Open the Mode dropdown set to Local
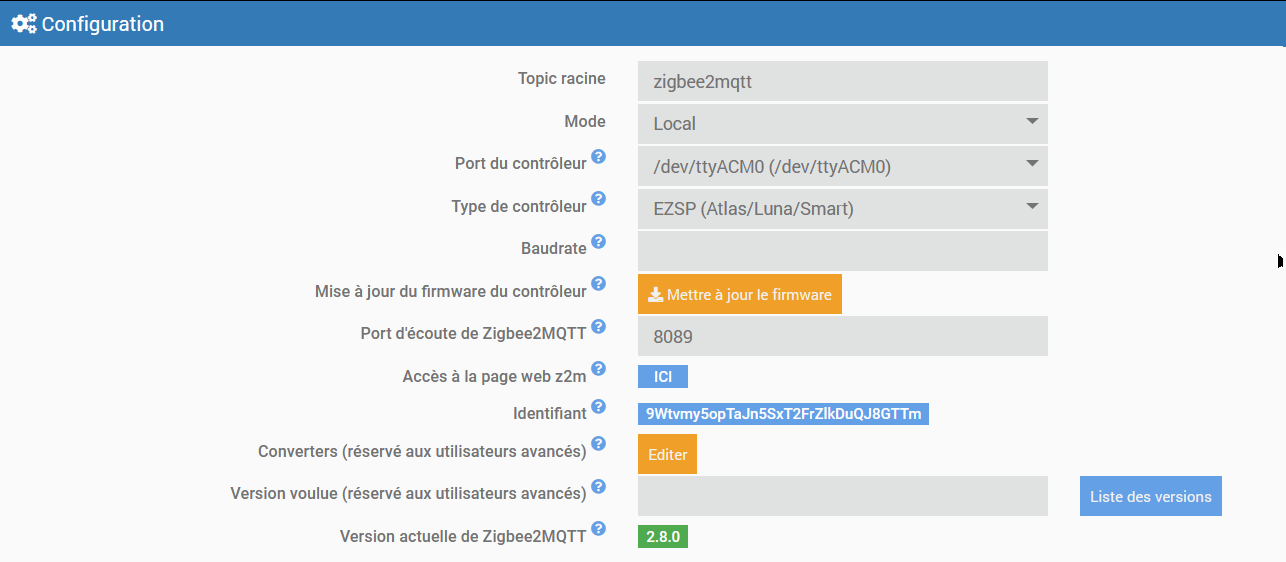1286x562 pixels. coord(842,124)
